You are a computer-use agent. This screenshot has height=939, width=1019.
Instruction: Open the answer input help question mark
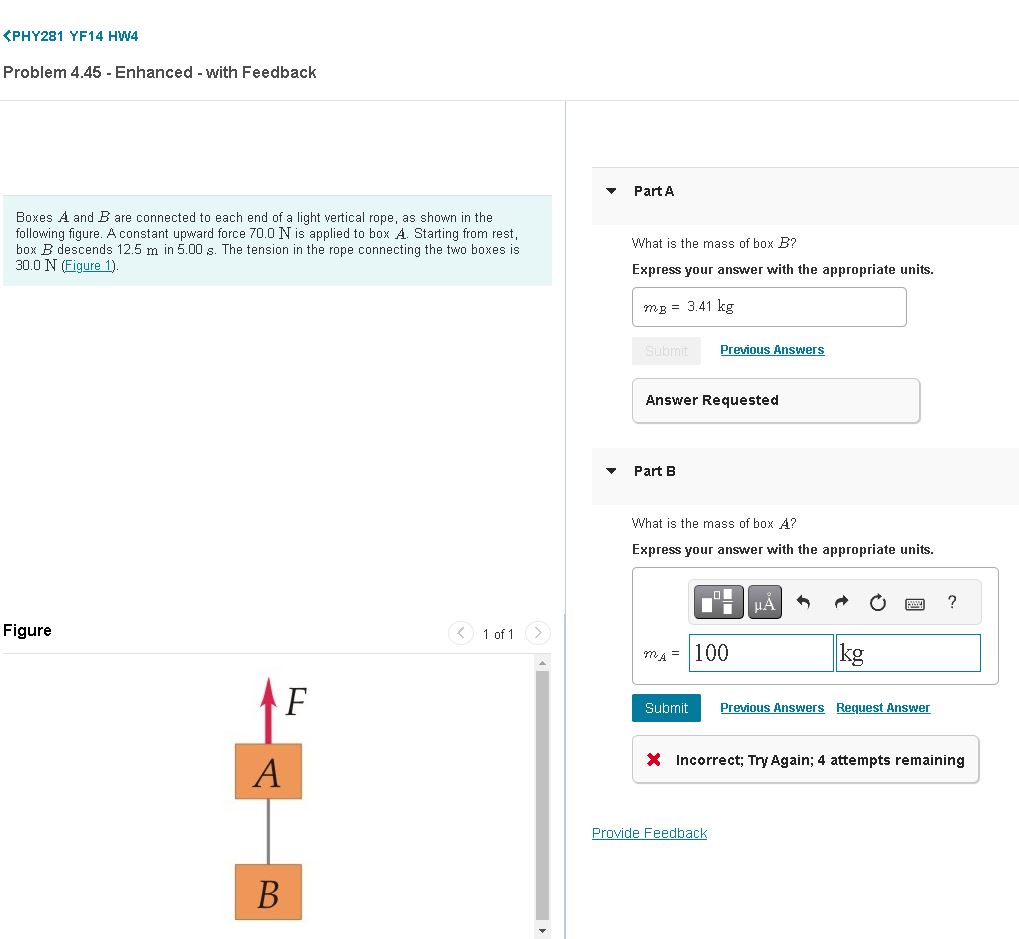(951, 602)
